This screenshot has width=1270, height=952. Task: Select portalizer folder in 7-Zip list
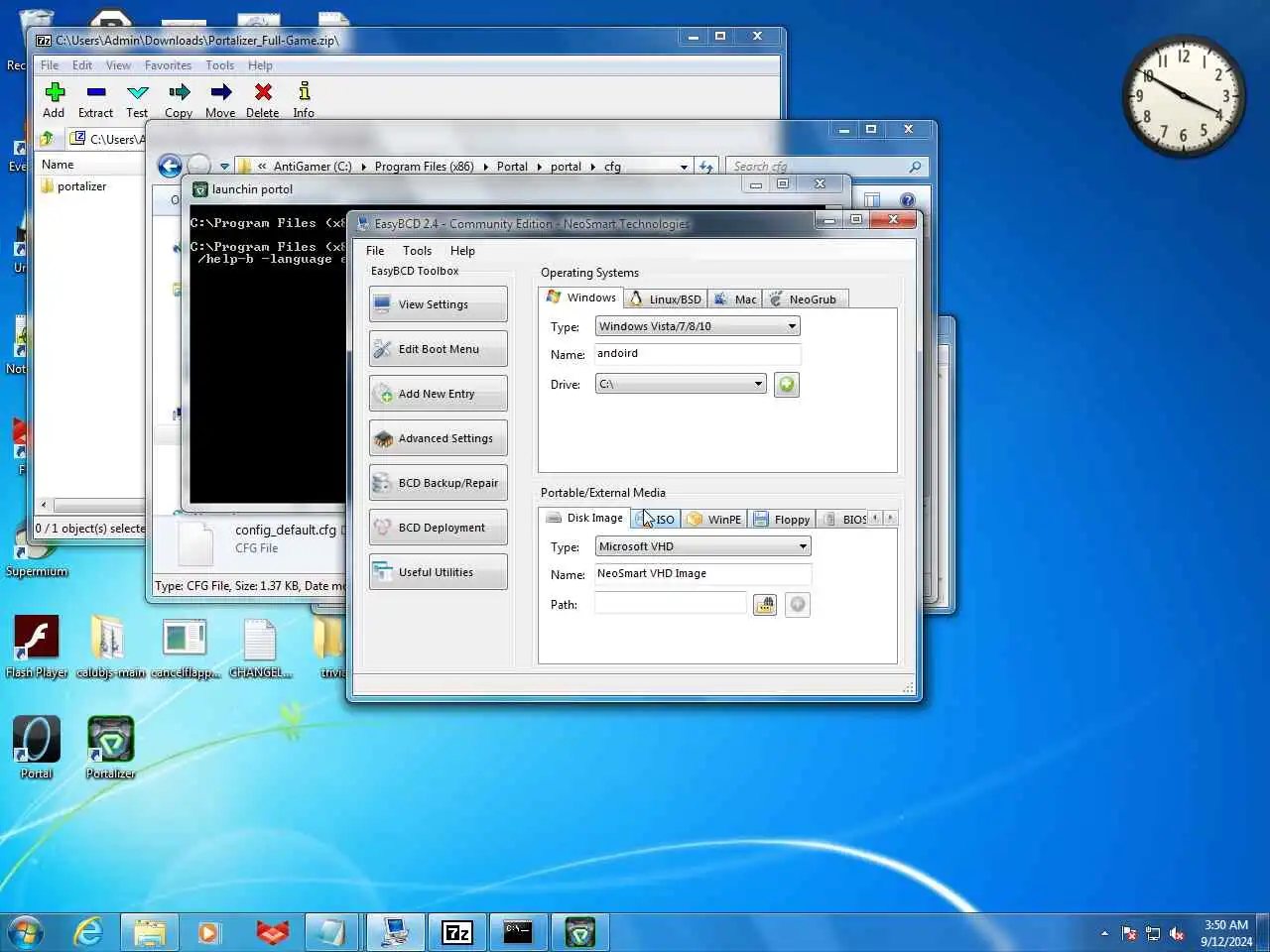pyautogui.click(x=74, y=186)
